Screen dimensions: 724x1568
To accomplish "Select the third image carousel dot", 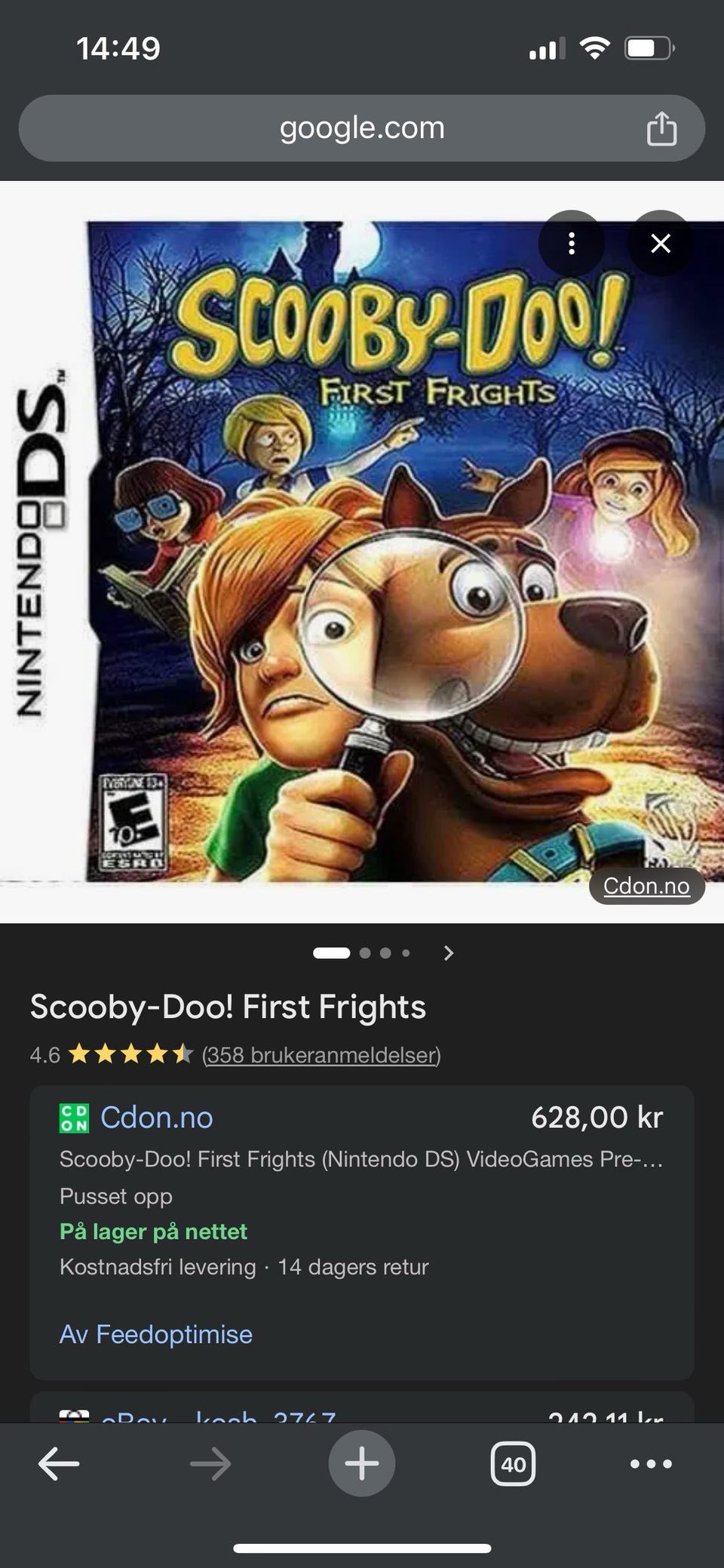I will click(385, 953).
